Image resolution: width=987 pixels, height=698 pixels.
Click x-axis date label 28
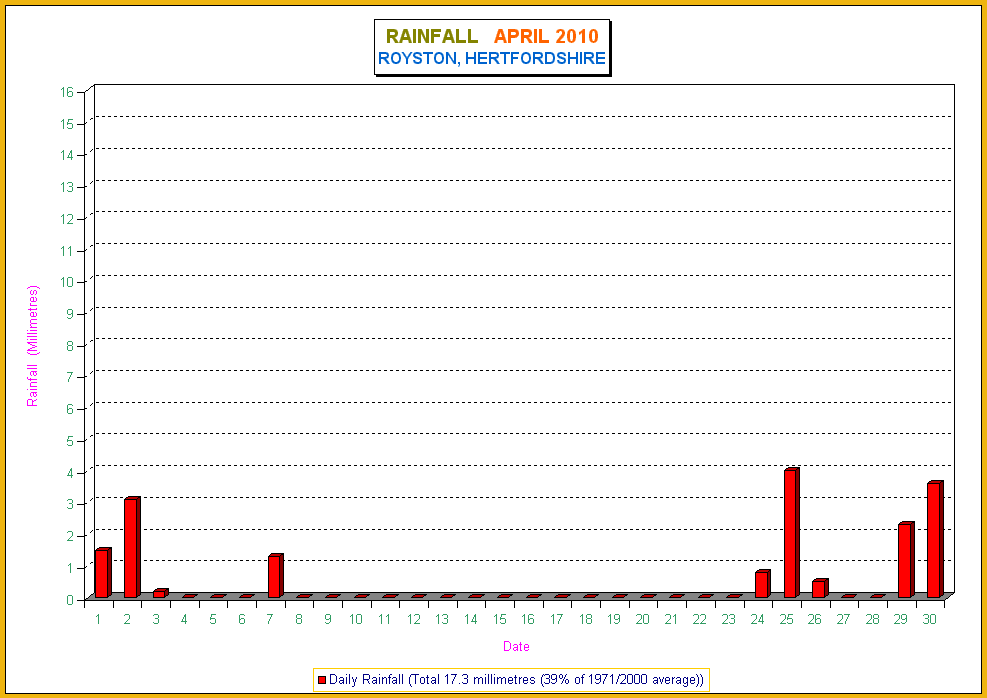872,619
